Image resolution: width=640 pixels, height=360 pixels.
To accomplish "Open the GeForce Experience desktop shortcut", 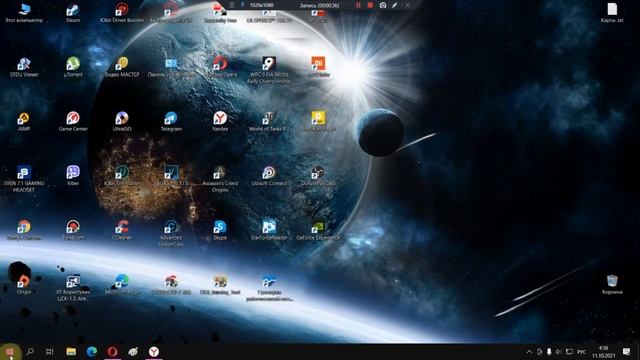I will [x=318, y=230].
